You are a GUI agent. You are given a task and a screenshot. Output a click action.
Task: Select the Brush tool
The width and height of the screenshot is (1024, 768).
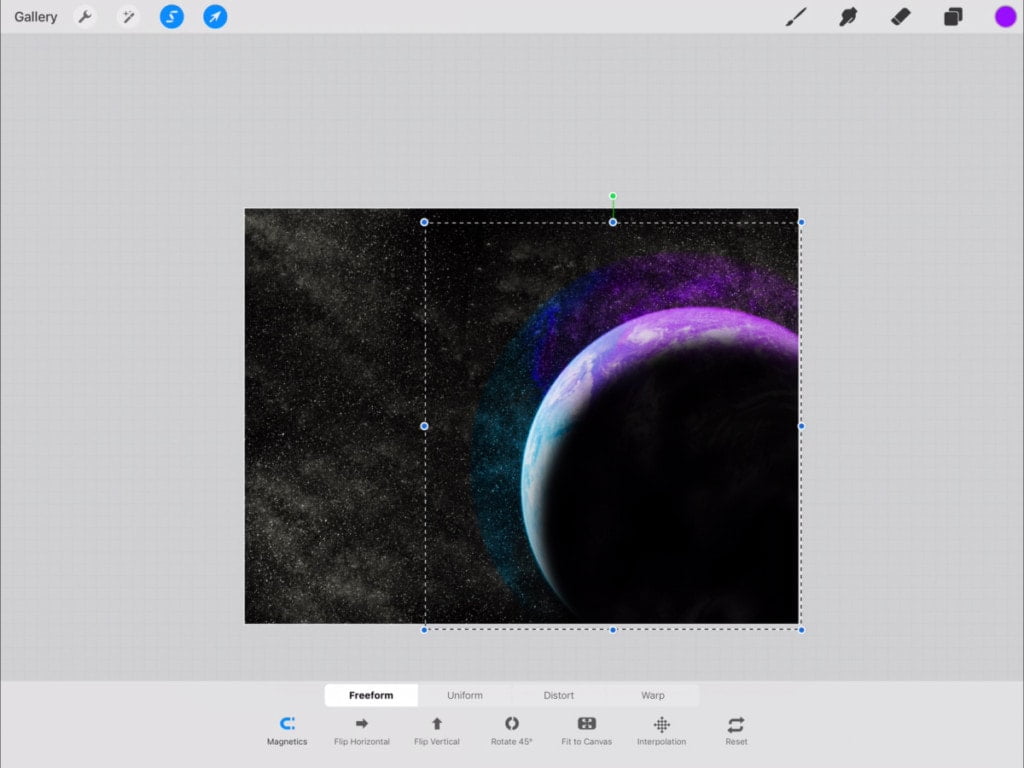796,17
